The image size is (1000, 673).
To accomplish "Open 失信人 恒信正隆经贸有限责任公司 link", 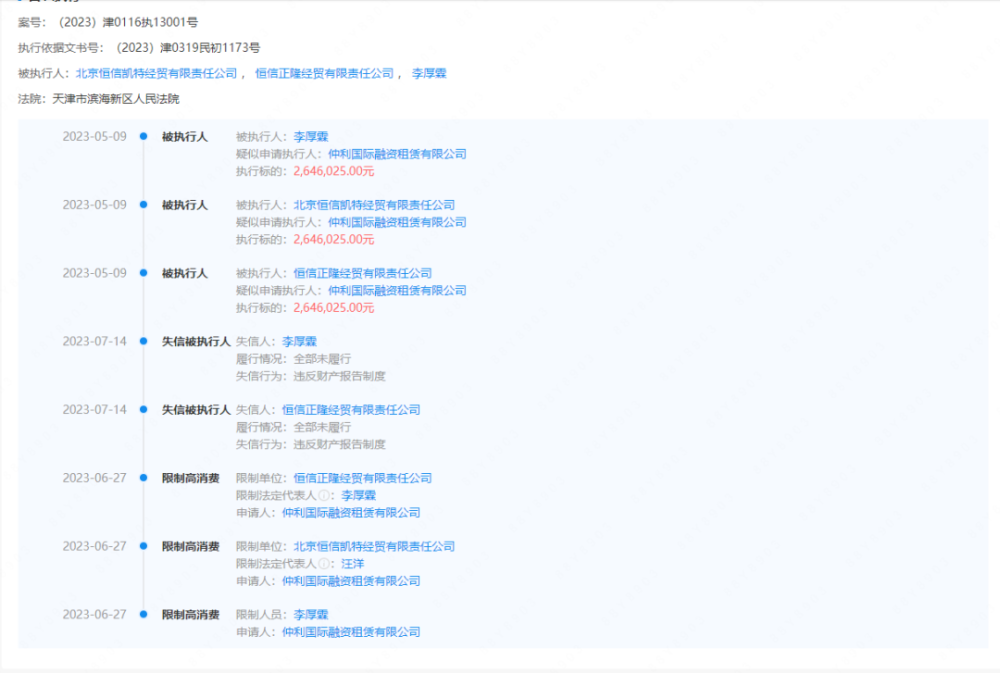I will [x=351, y=410].
